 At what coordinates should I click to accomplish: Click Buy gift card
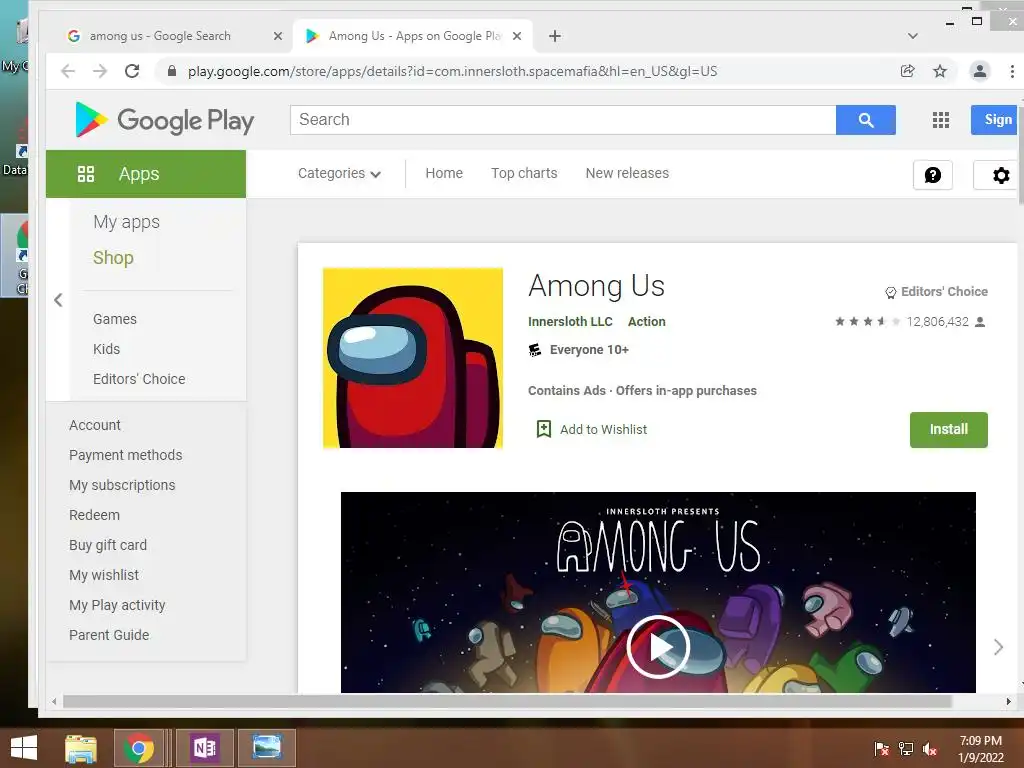[x=108, y=545]
